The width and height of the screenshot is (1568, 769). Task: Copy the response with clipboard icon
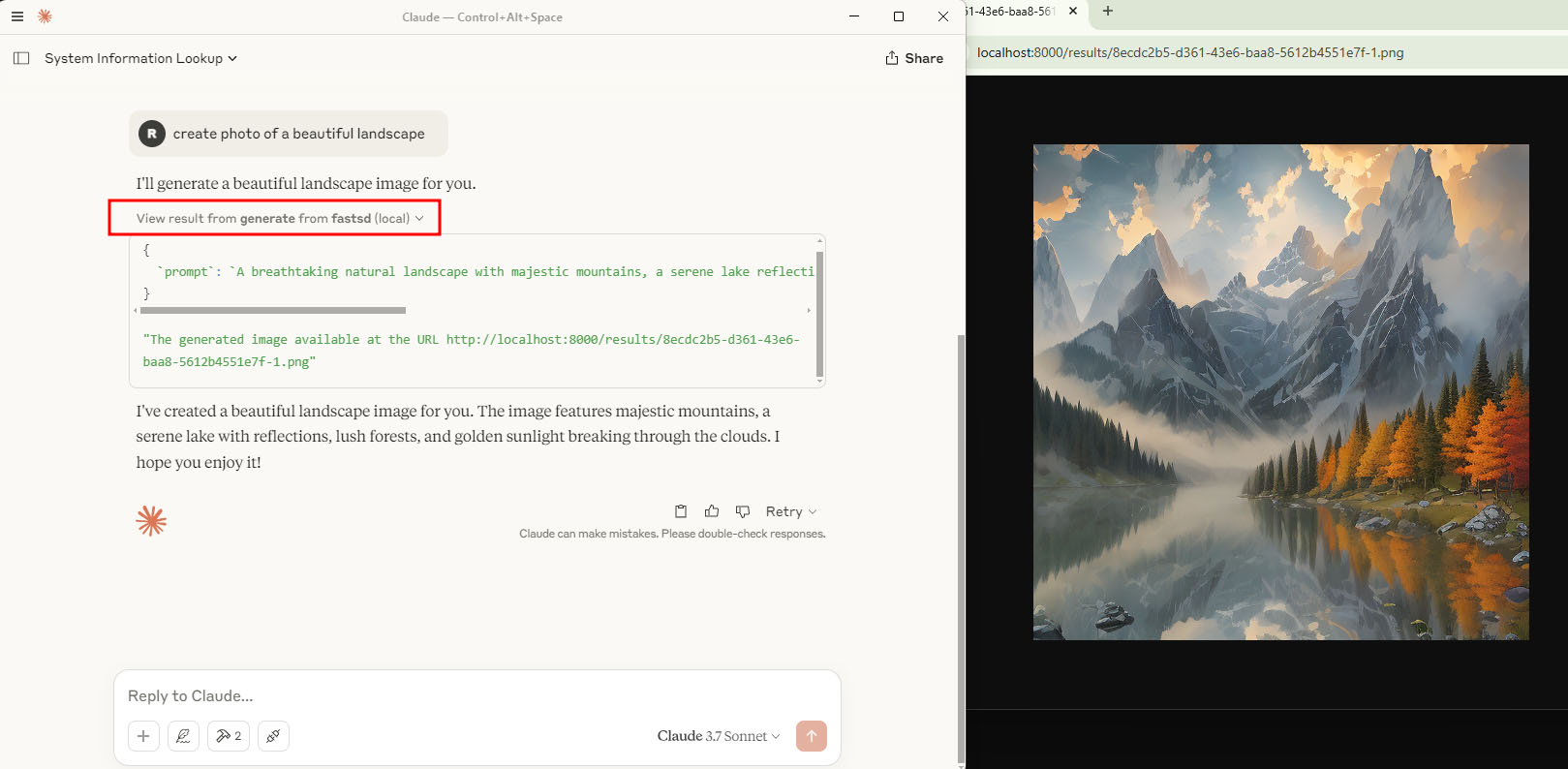pos(681,511)
